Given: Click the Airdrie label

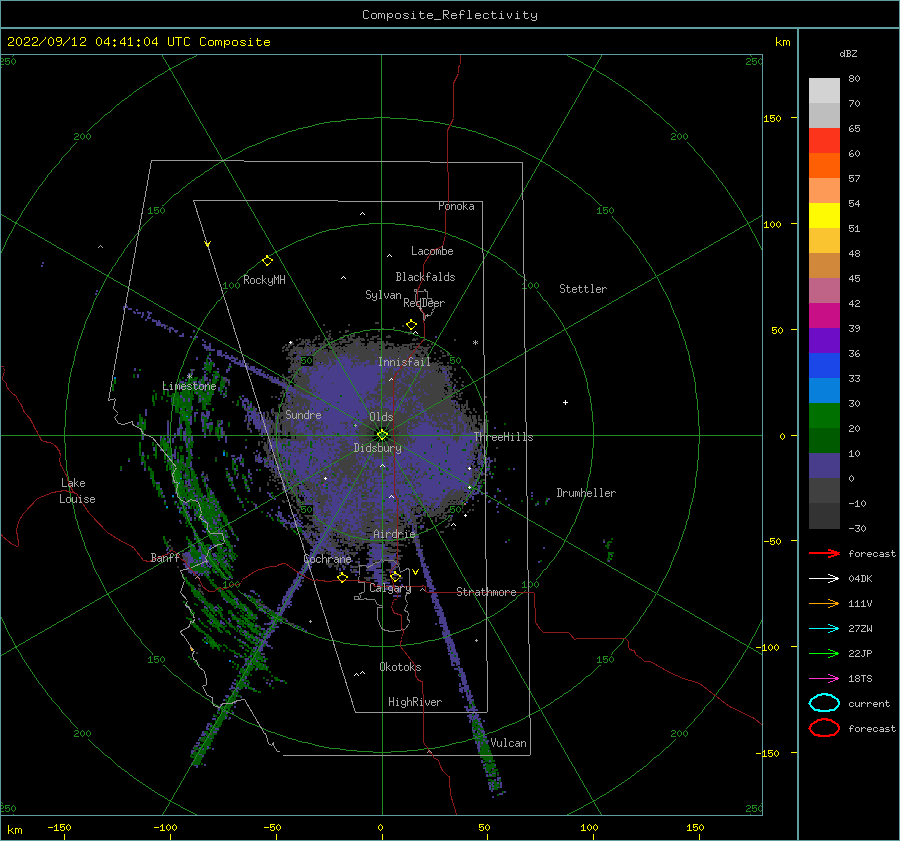Looking at the screenshot, I should [x=394, y=534].
